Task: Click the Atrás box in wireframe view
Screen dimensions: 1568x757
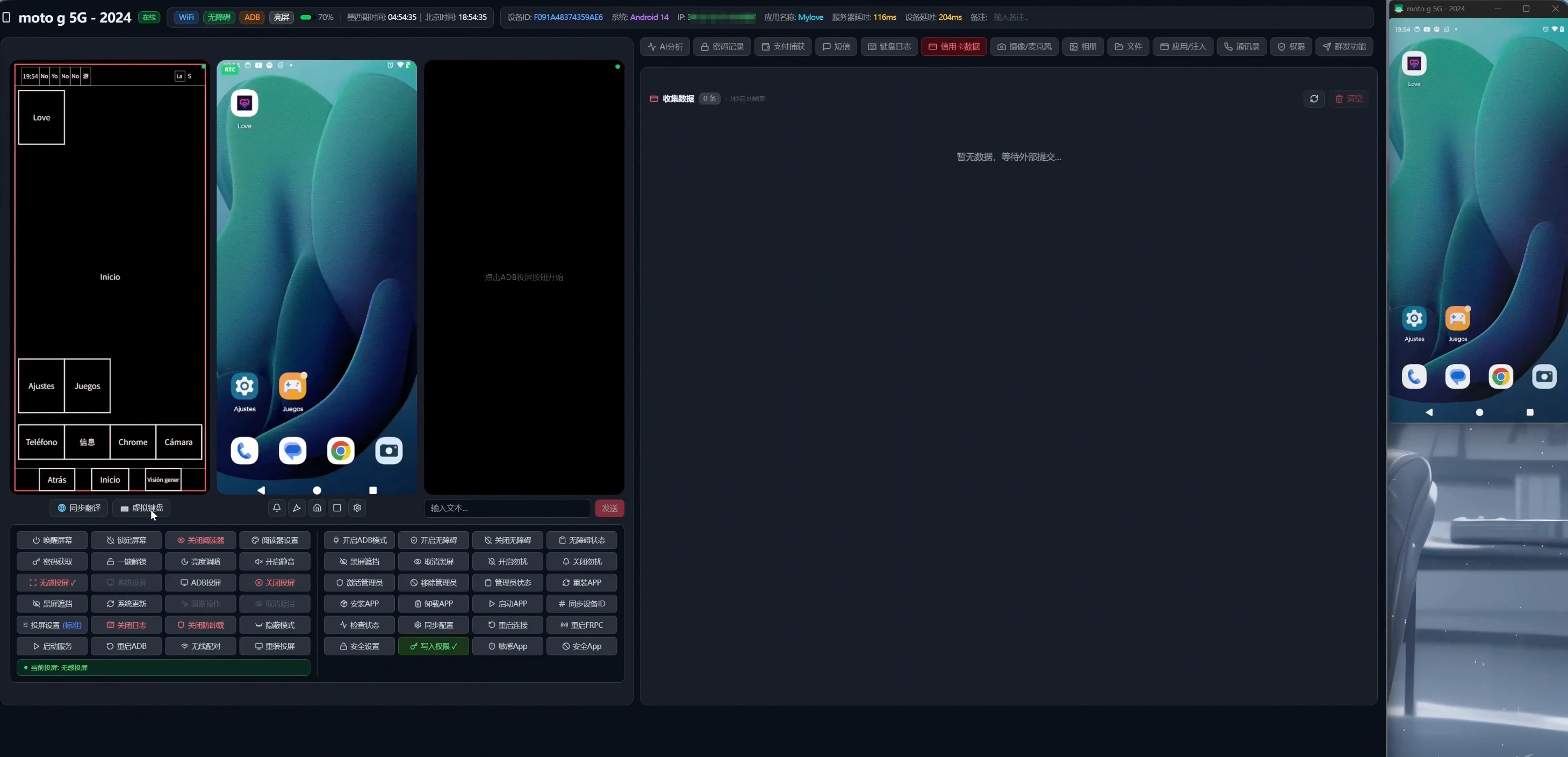Action: (57, 480)
